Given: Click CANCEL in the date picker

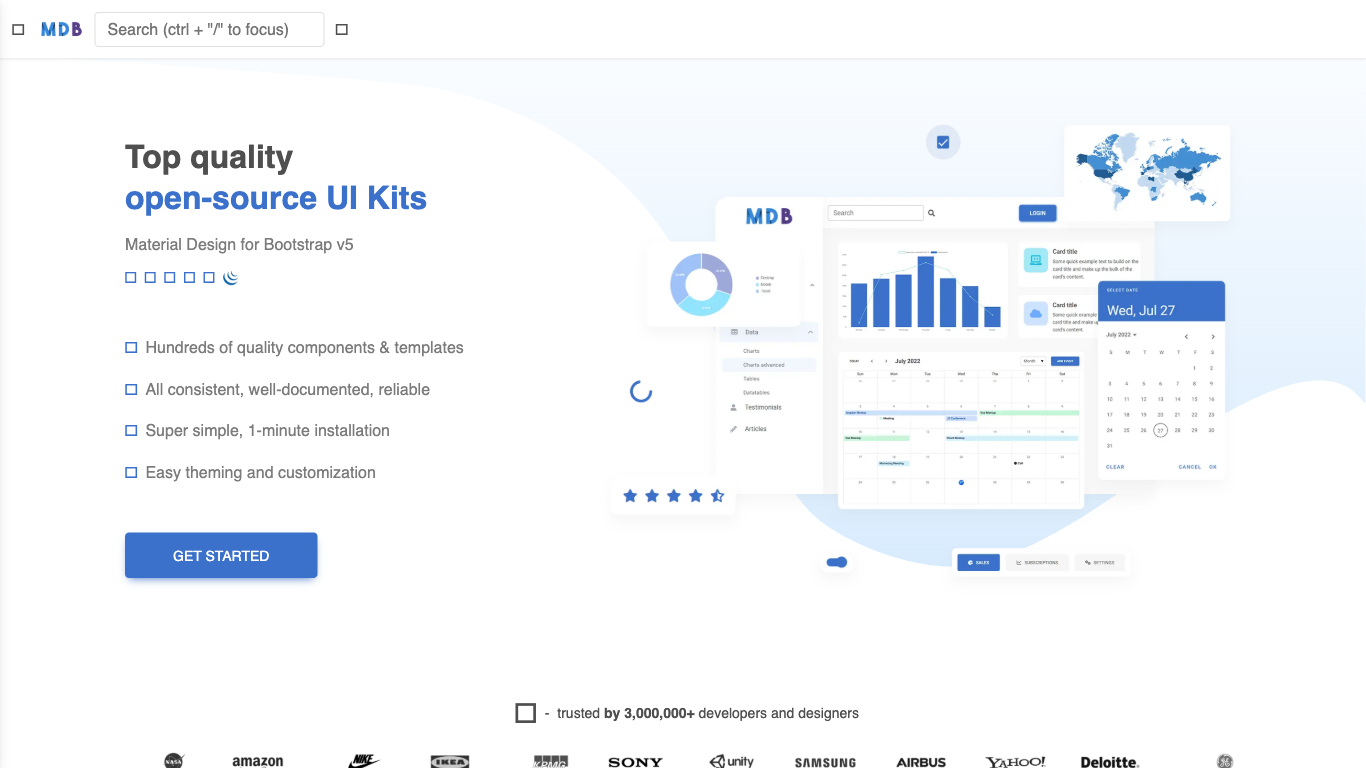Looking at the screenshot, I should (x=1190, y=467).
